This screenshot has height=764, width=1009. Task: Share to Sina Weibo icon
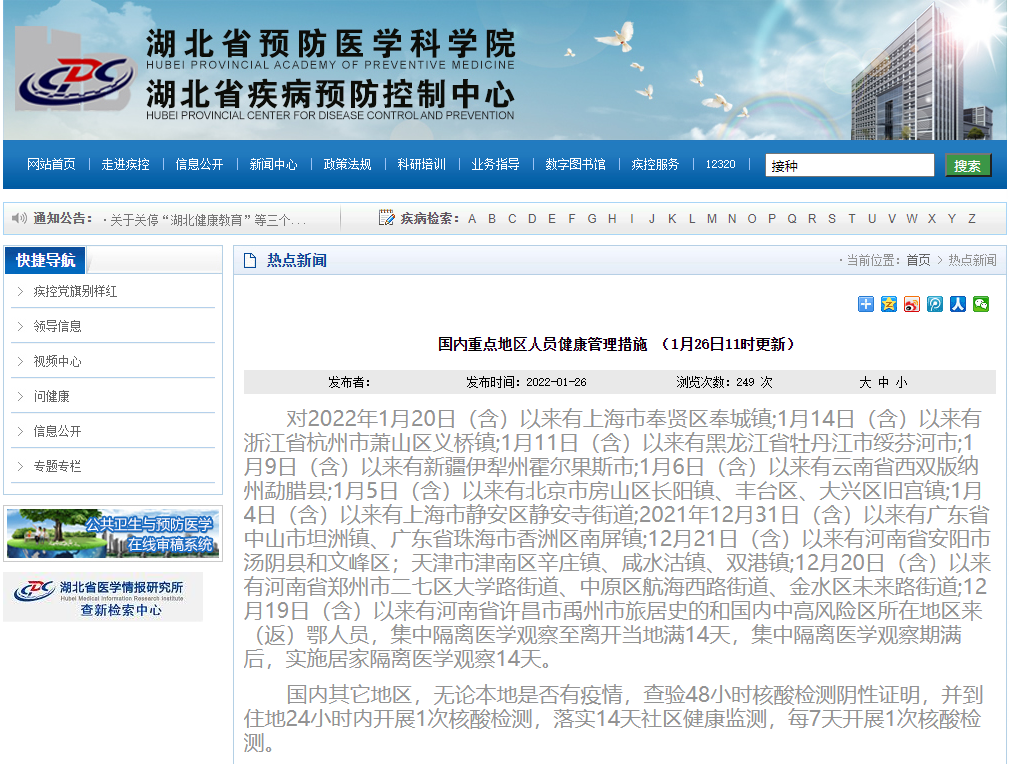911,304
